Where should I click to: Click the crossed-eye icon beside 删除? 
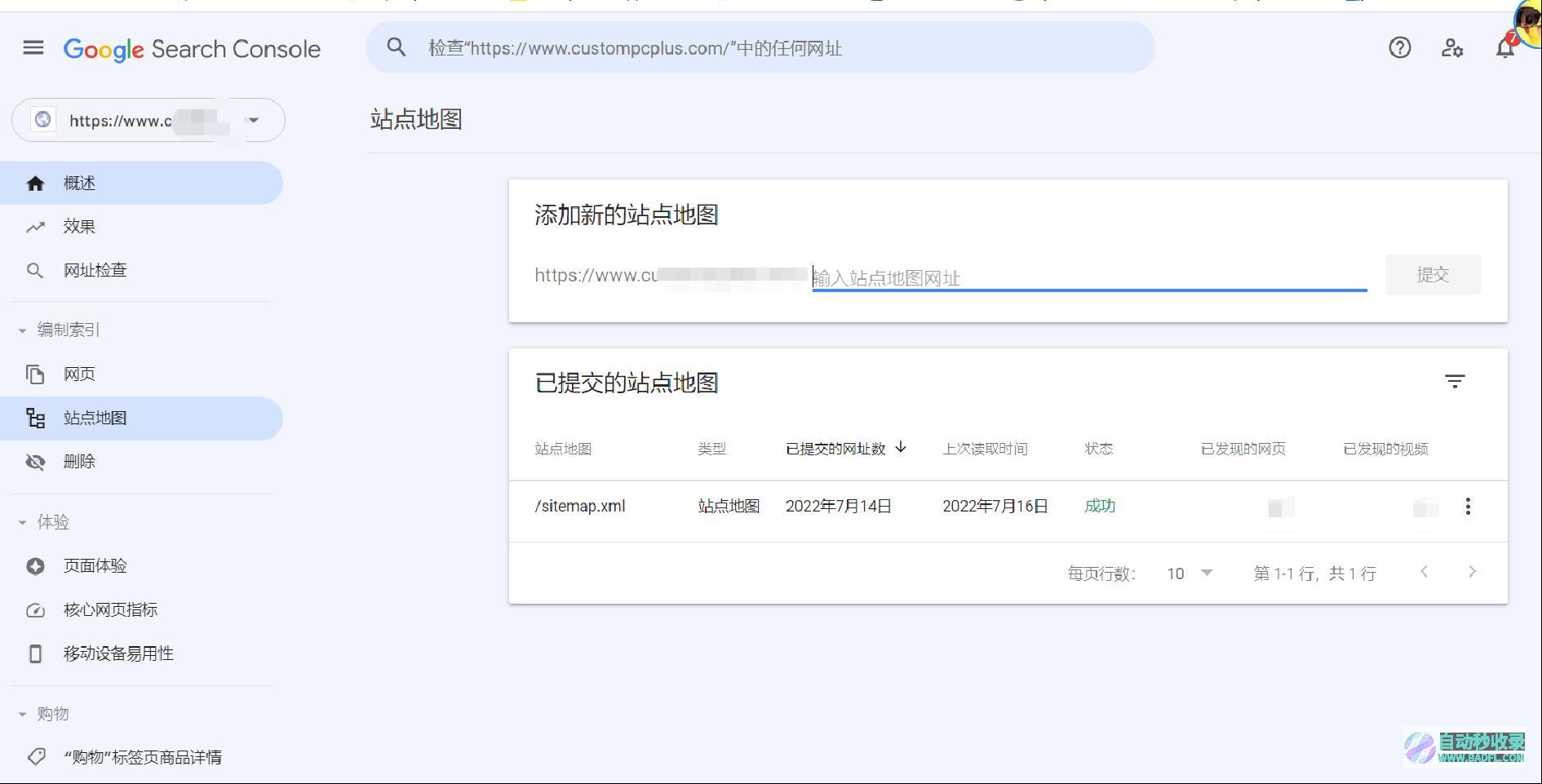point(35,462)
